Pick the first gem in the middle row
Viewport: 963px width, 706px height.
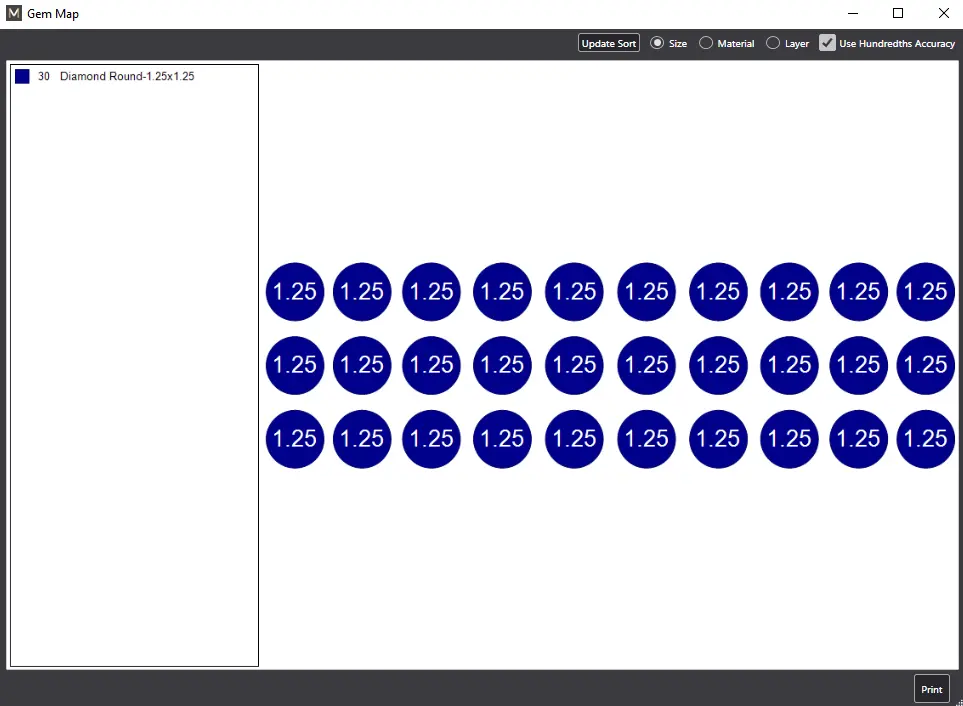pyautogui.click(x=295, y=365)
